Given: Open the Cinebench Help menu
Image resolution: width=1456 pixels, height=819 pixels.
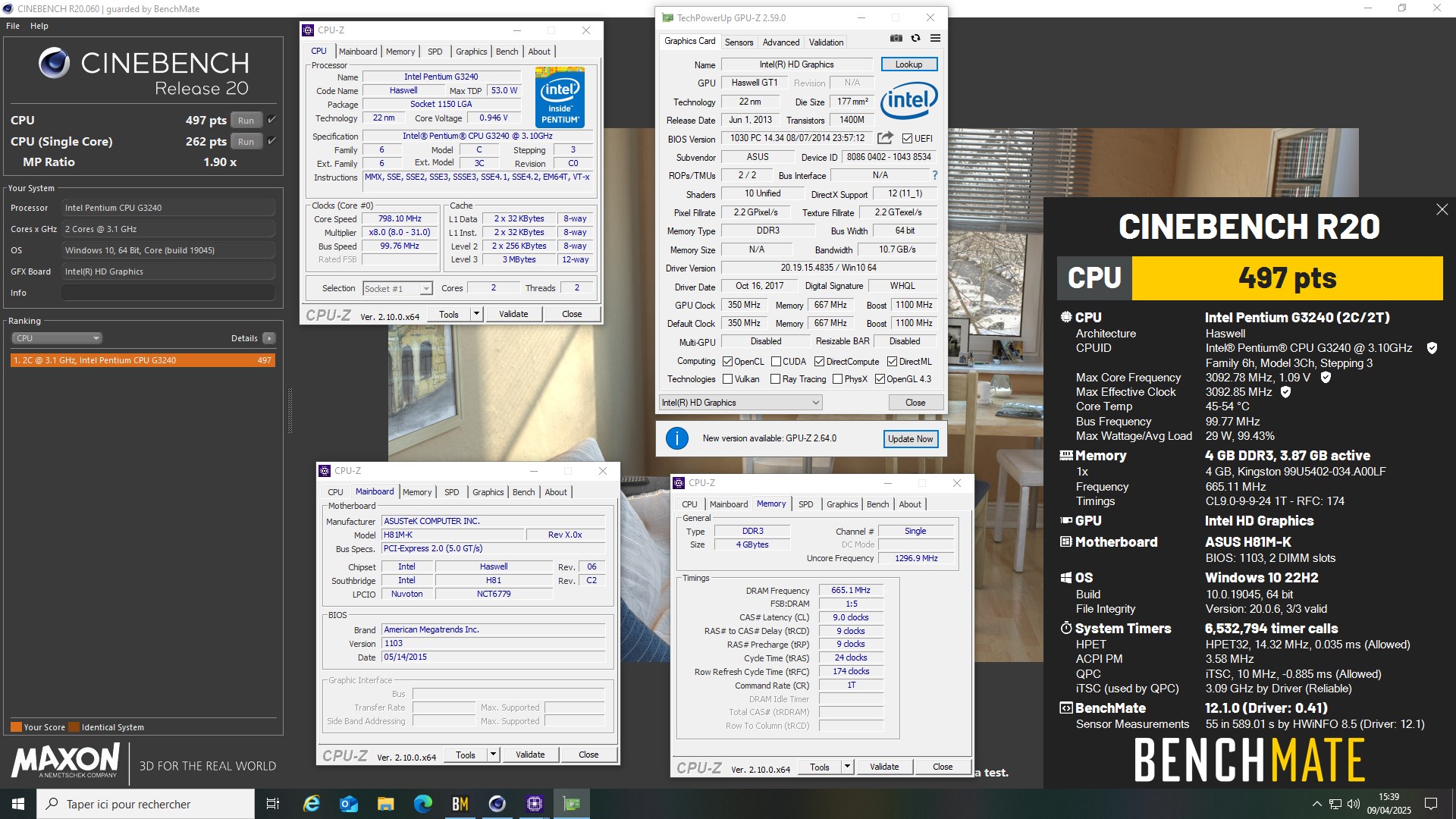Looking at the screenshot, I should 39,26.
